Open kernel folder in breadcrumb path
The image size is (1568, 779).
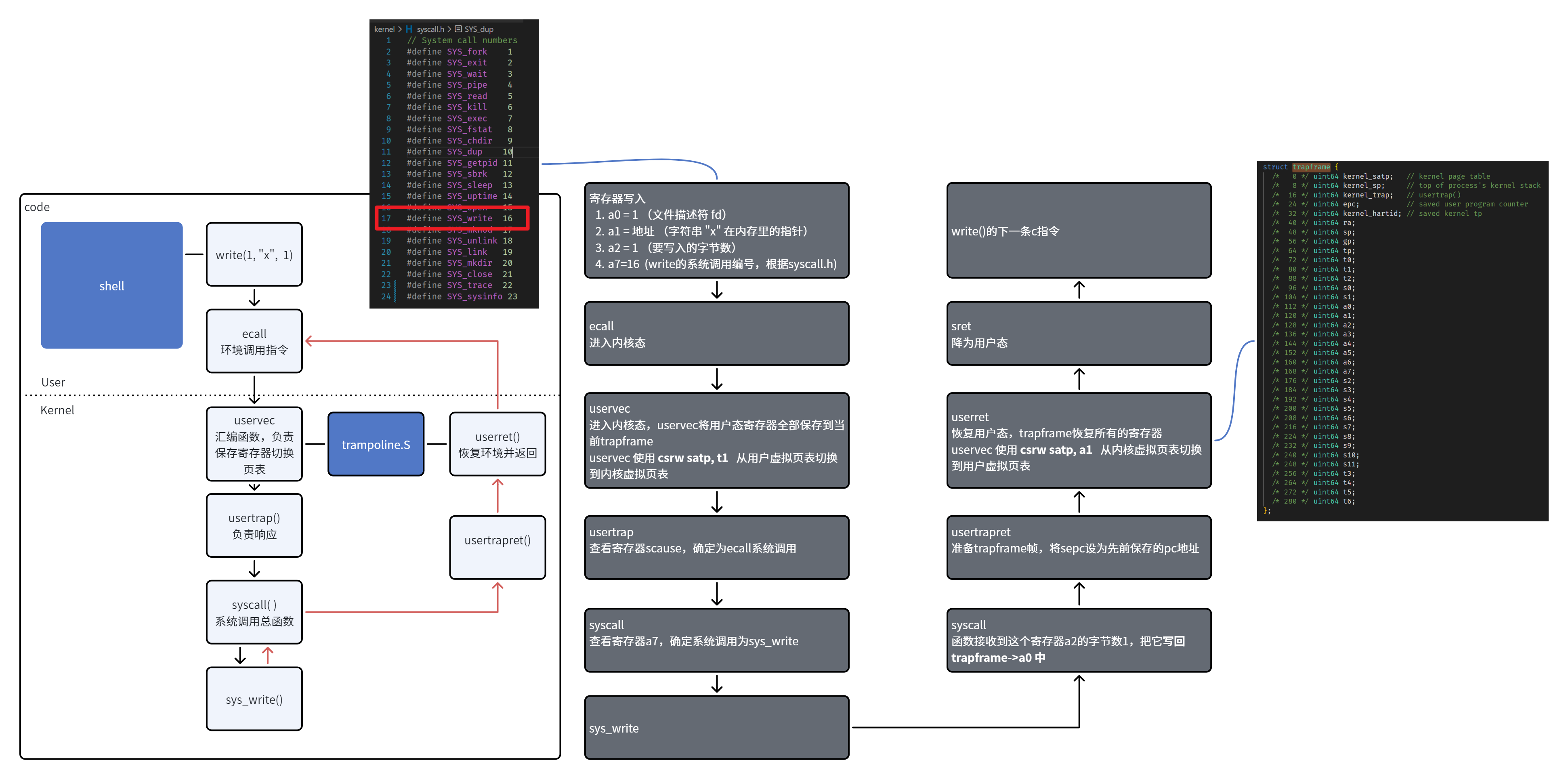click(x=384, y=29)
